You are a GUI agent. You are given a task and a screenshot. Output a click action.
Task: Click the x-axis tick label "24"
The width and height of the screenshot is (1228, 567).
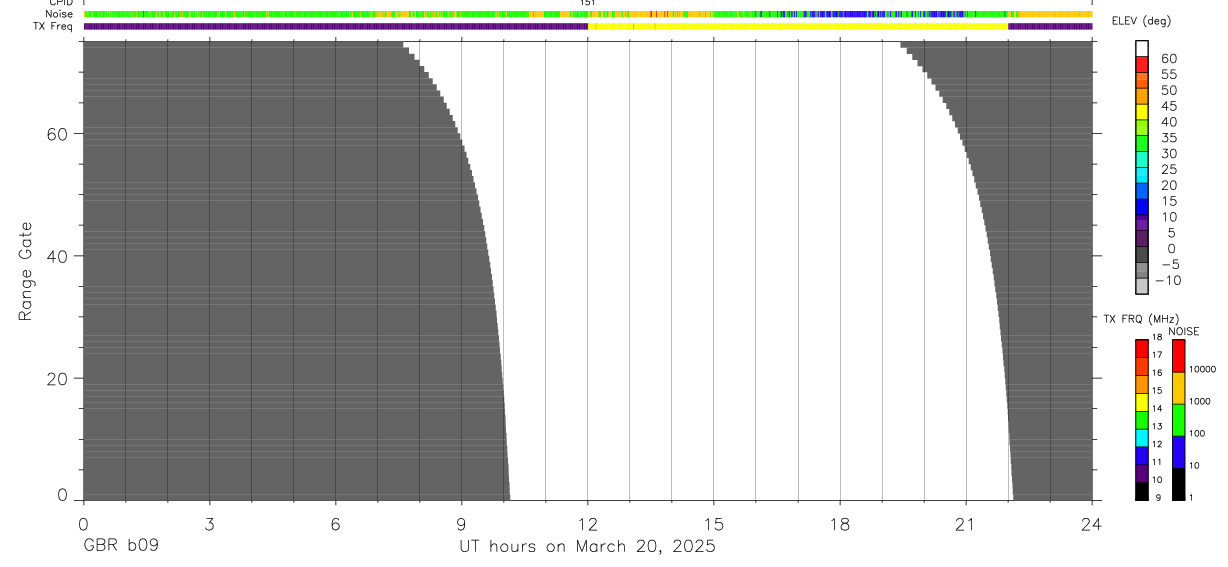click(1092, 523)
